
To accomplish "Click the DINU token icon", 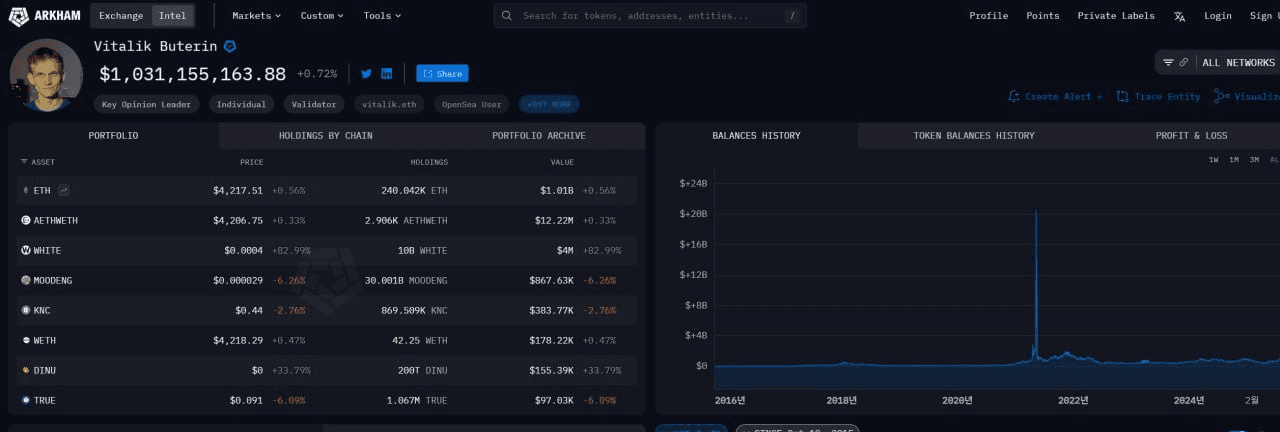I will tap(26, 370).
